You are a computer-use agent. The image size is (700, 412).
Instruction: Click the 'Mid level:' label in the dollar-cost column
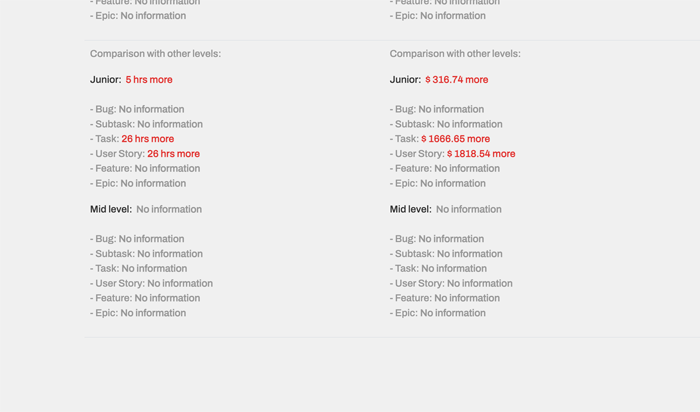[410, 209]
